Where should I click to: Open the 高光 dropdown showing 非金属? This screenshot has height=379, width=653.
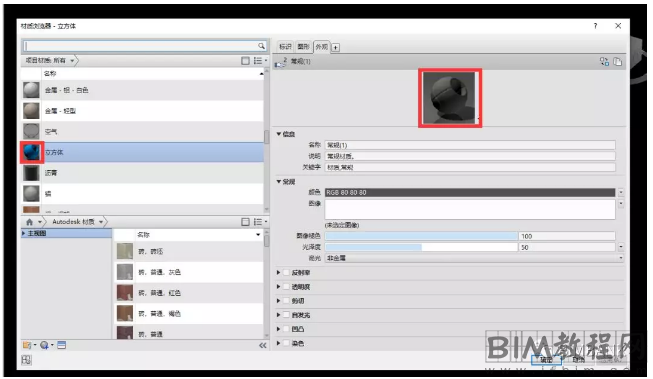tap(474, 258)
